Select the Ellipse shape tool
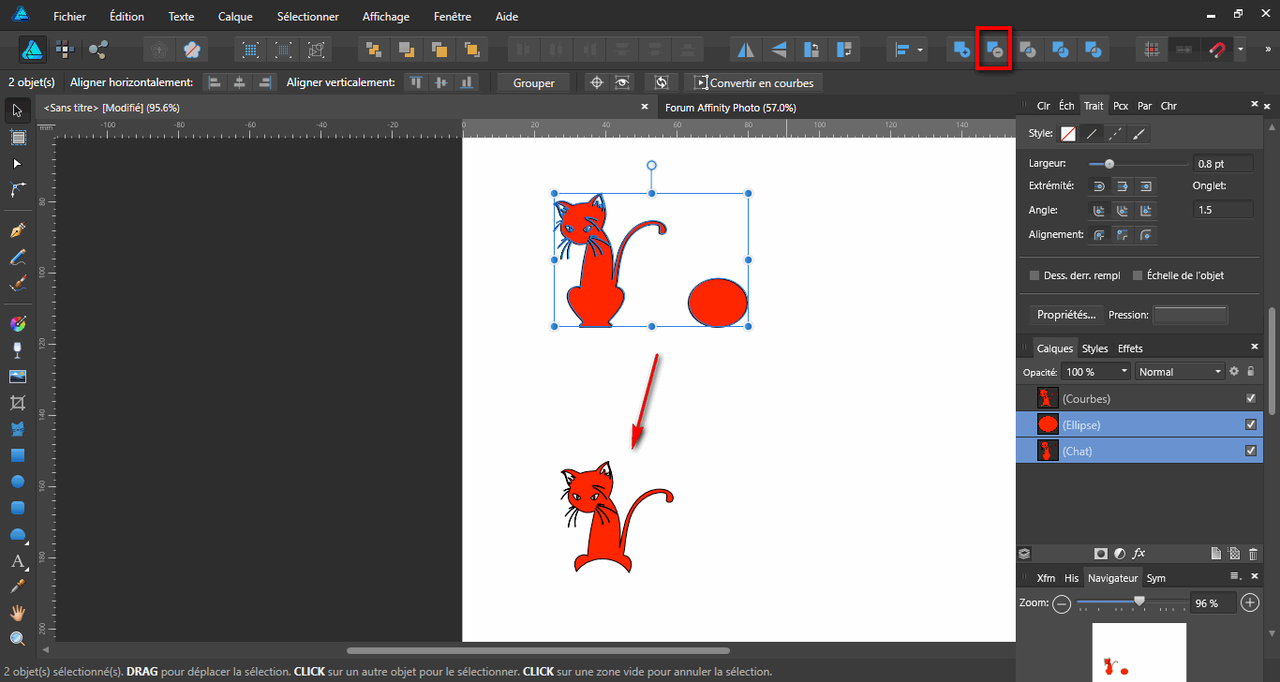Screen dimensions: 1280x682 17,481
